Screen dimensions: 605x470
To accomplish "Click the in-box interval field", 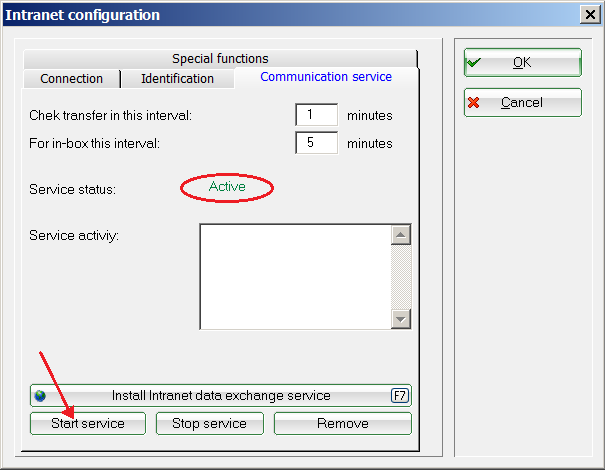I will click(x=316, y=143).
